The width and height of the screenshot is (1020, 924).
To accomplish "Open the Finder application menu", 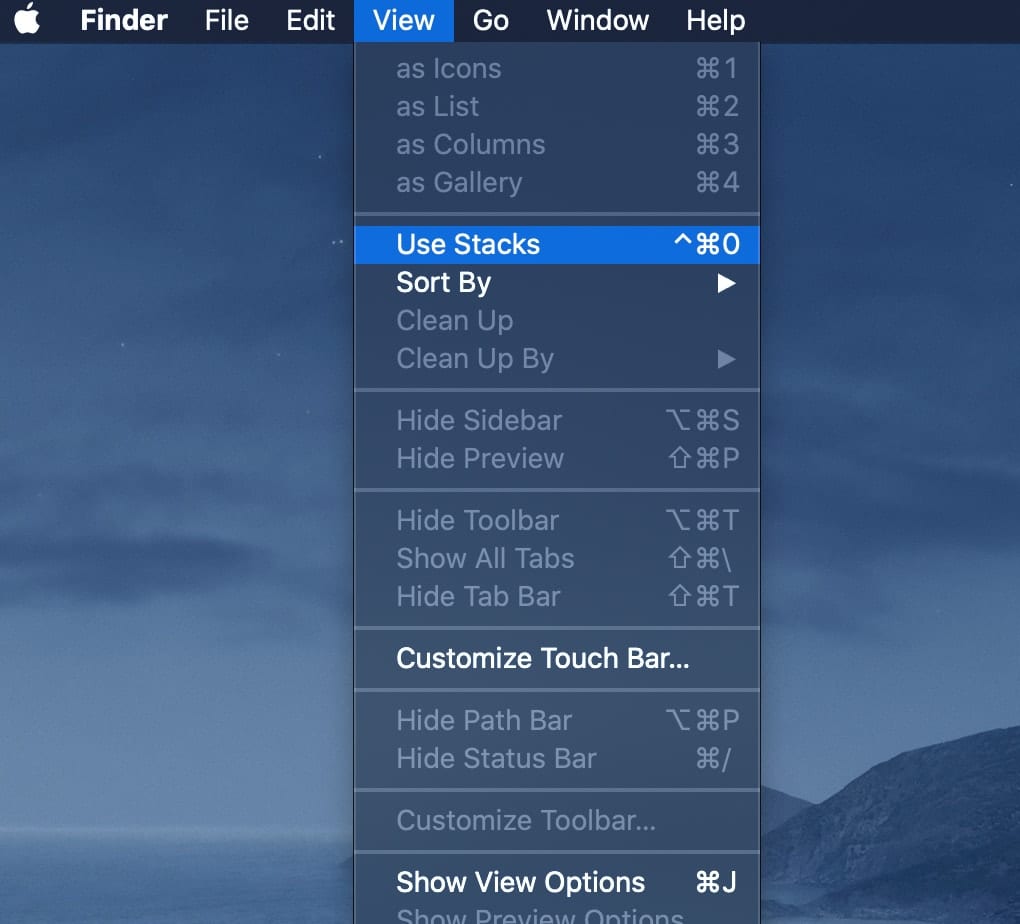I will [x=124, y=20].
